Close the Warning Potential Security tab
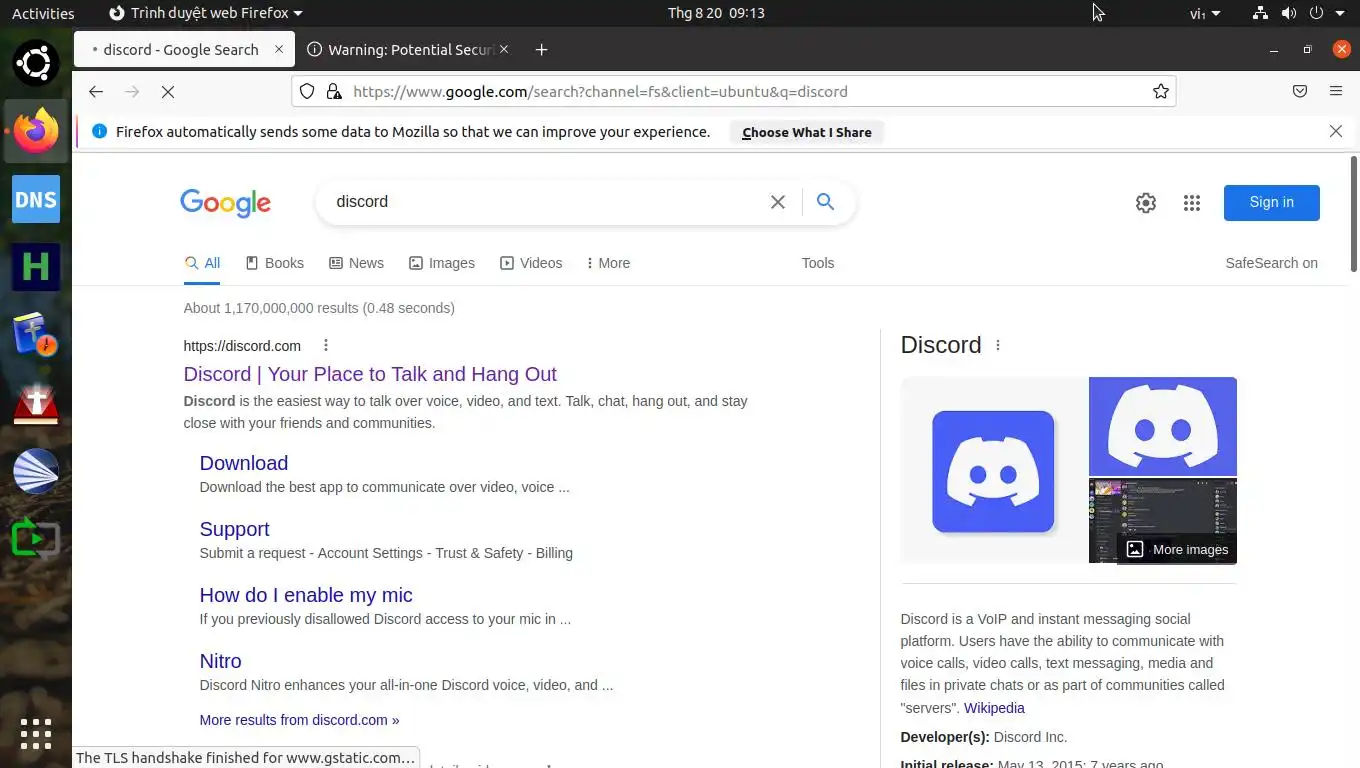Image resolution: width=1360 pixels, height=768 pixels. (x=504, y=49)
